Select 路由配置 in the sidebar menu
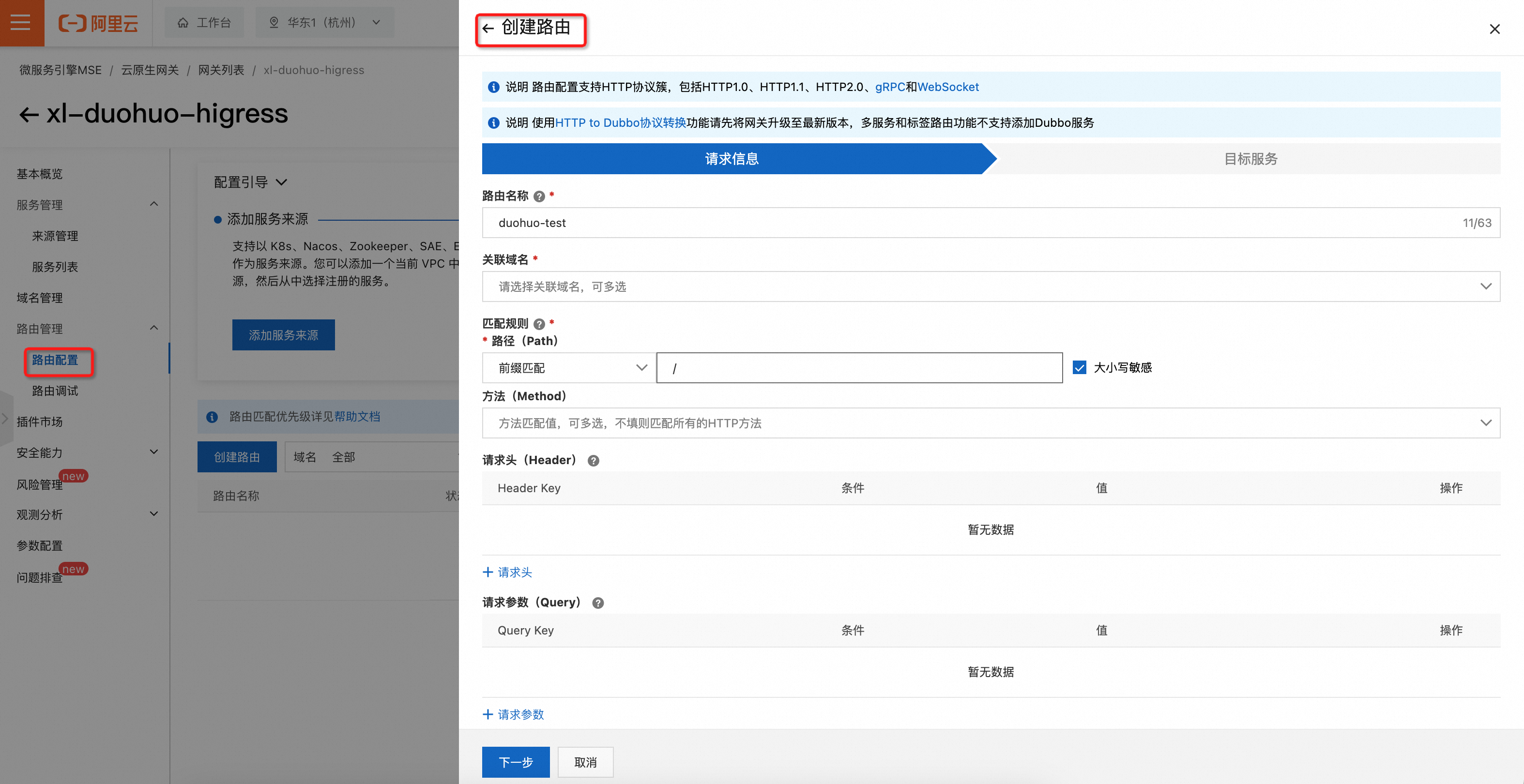This screenshot has height=784, width=1524. [55, 361]
